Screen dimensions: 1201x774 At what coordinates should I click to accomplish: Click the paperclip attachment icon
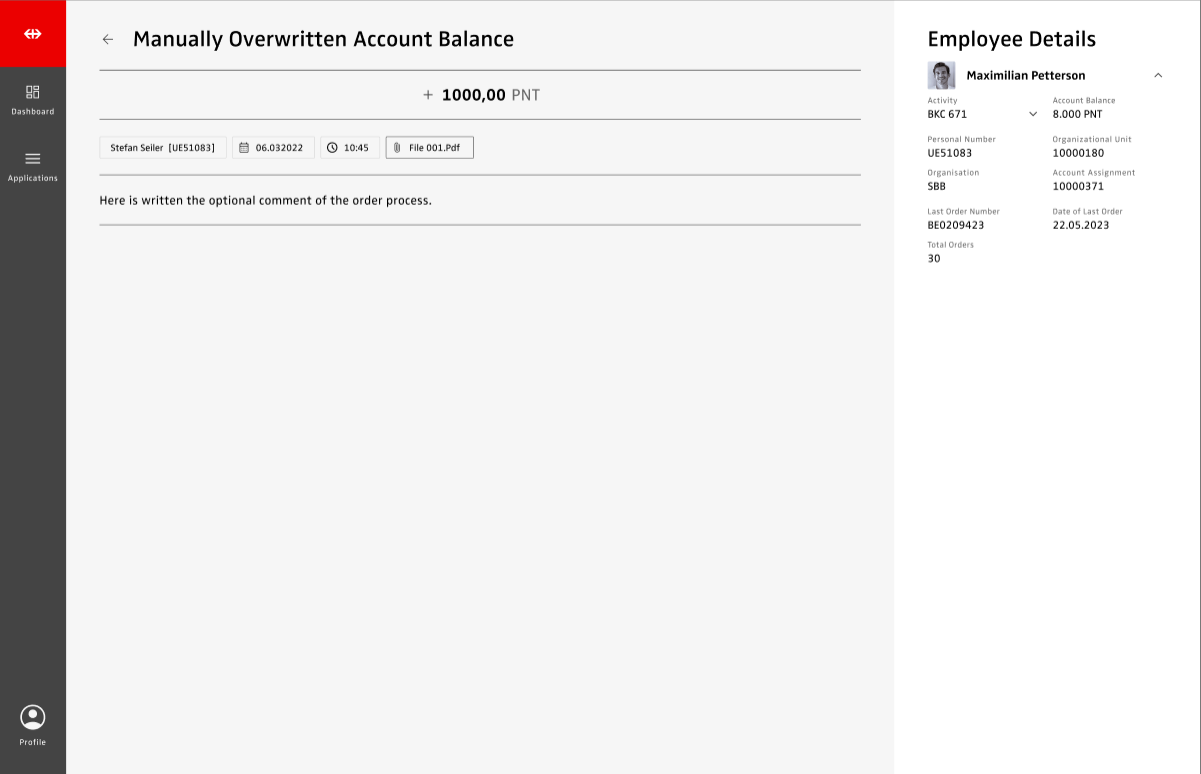tap(397, 148)
